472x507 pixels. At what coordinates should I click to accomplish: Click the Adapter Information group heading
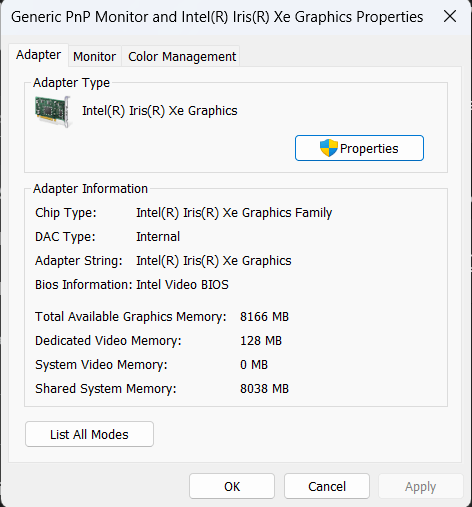click(x=90, y=189)
